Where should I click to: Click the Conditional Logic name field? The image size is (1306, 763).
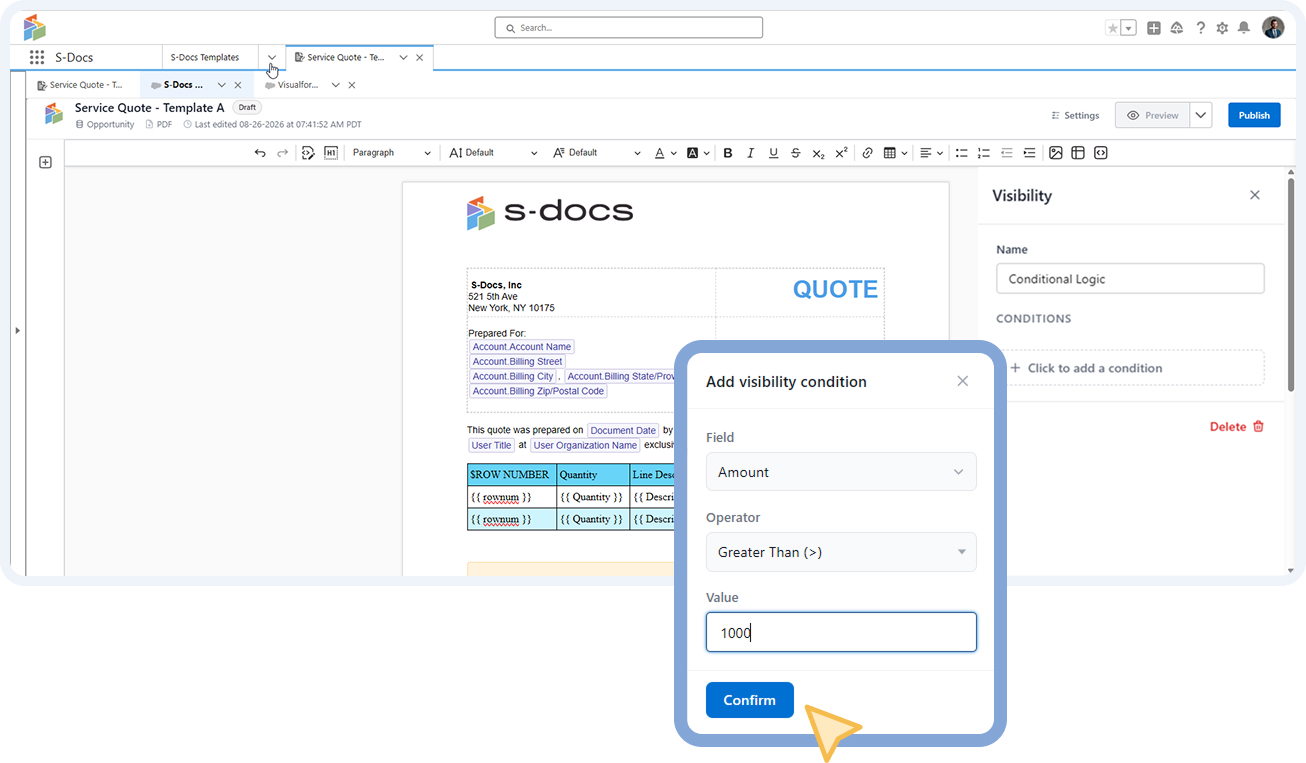(1130, 279)
